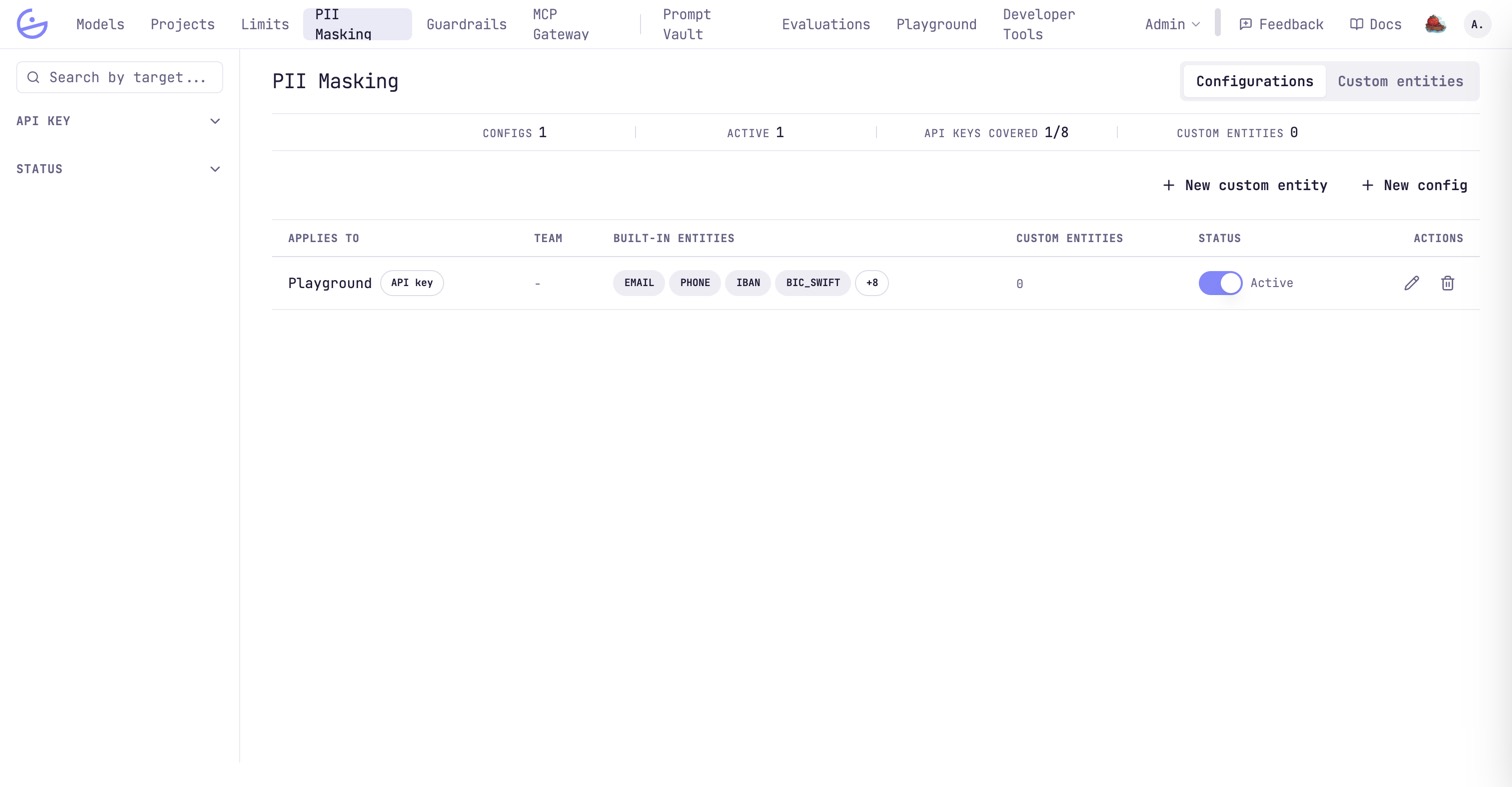The height and width of the screenshot is (787, 1512).
Task: Click the APPLIES TO column header
Action: [x=324, y=238]
